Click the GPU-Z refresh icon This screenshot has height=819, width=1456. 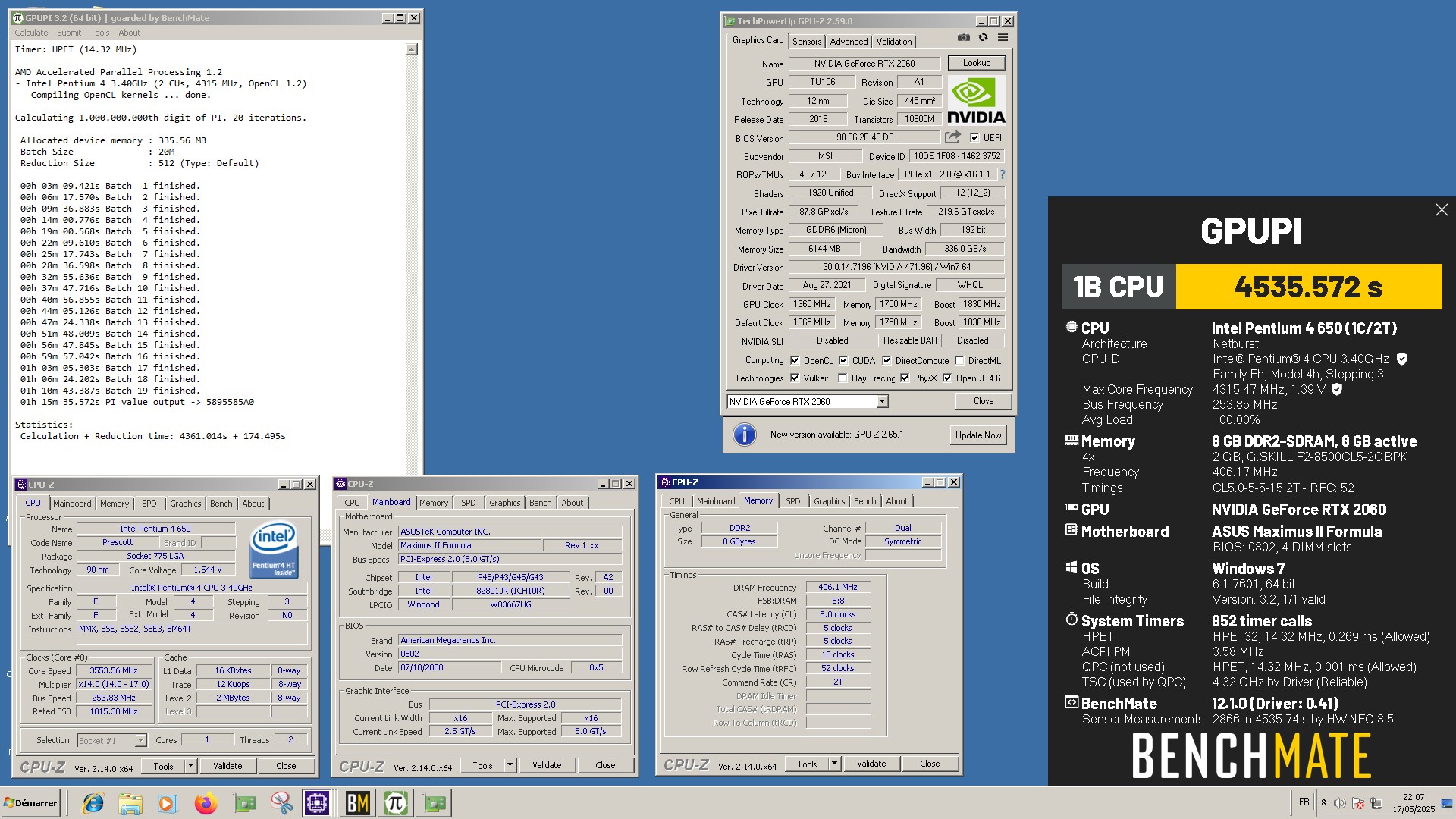pyautogui.click(x=983, y=37)
